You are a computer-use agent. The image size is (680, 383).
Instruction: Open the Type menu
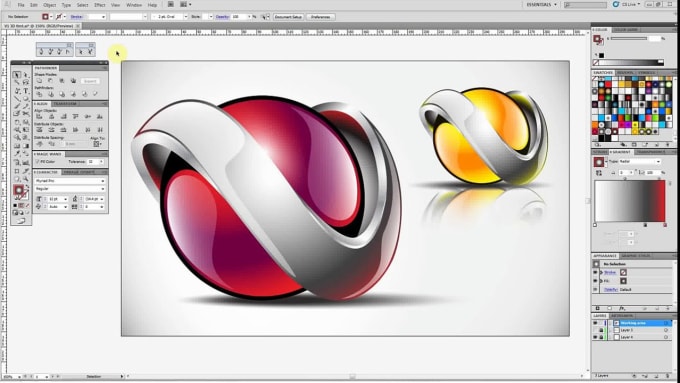coord(66,5)
